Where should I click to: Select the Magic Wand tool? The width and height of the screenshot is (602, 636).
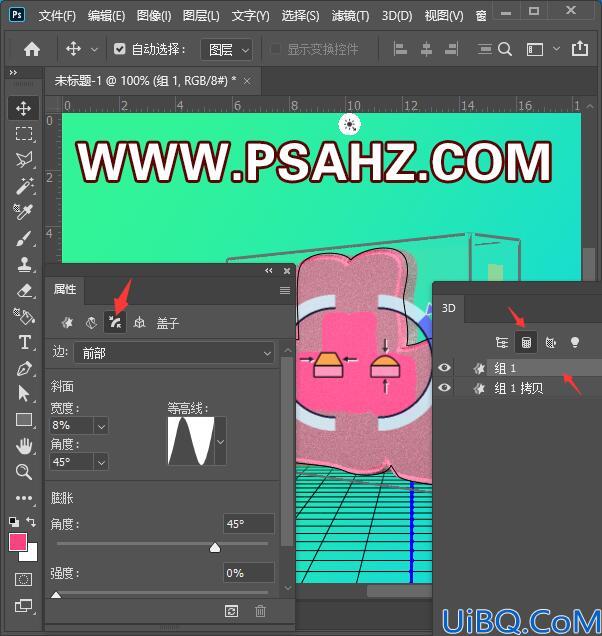[24, 185]
